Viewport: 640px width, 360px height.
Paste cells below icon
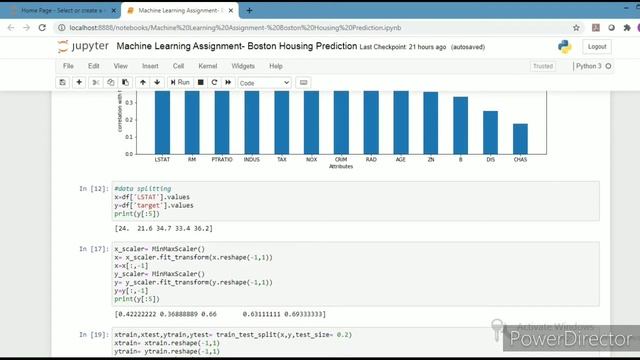[x=125, y=82]
